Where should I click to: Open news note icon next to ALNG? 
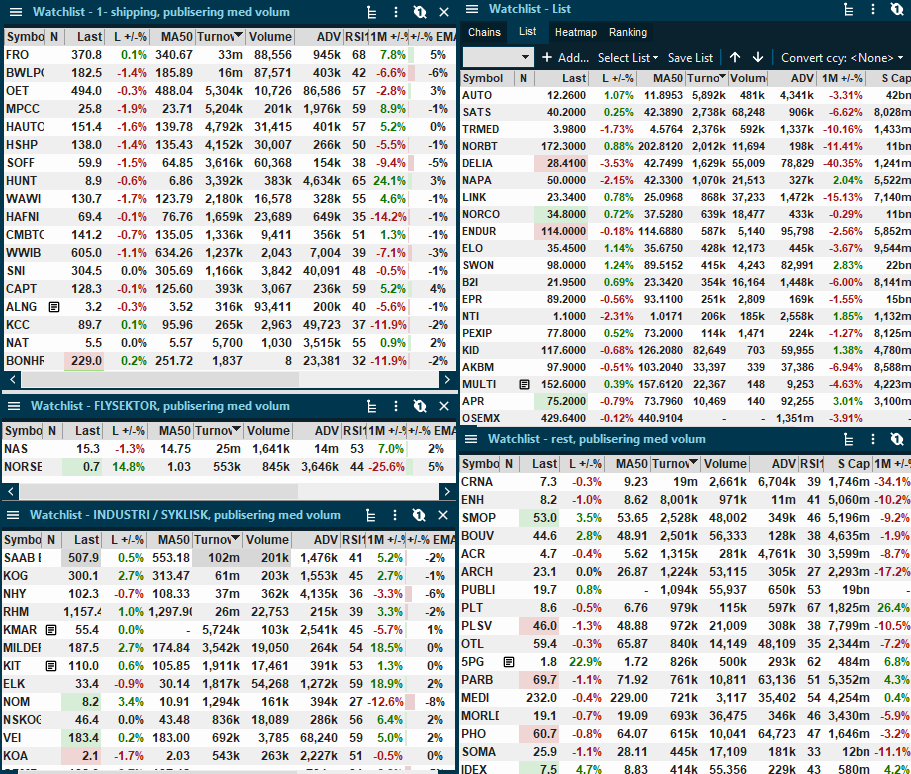(54, 307)
